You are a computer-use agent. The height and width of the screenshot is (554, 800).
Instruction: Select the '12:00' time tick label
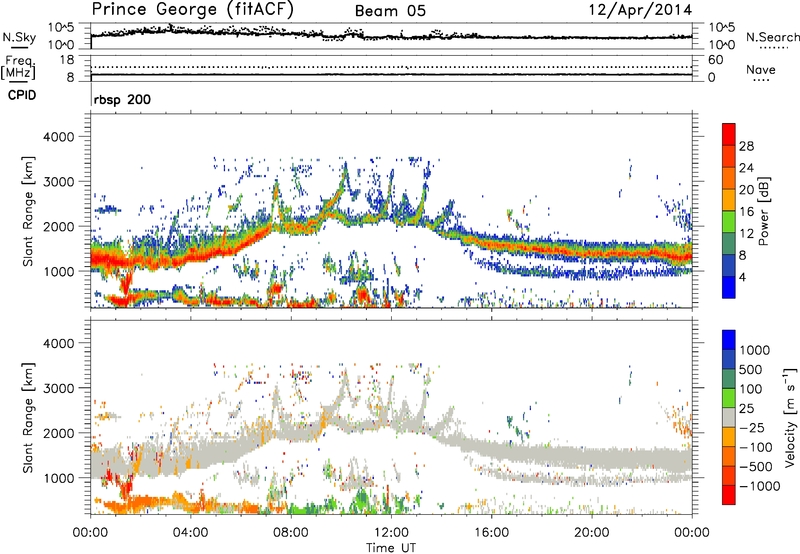(391, 533)
